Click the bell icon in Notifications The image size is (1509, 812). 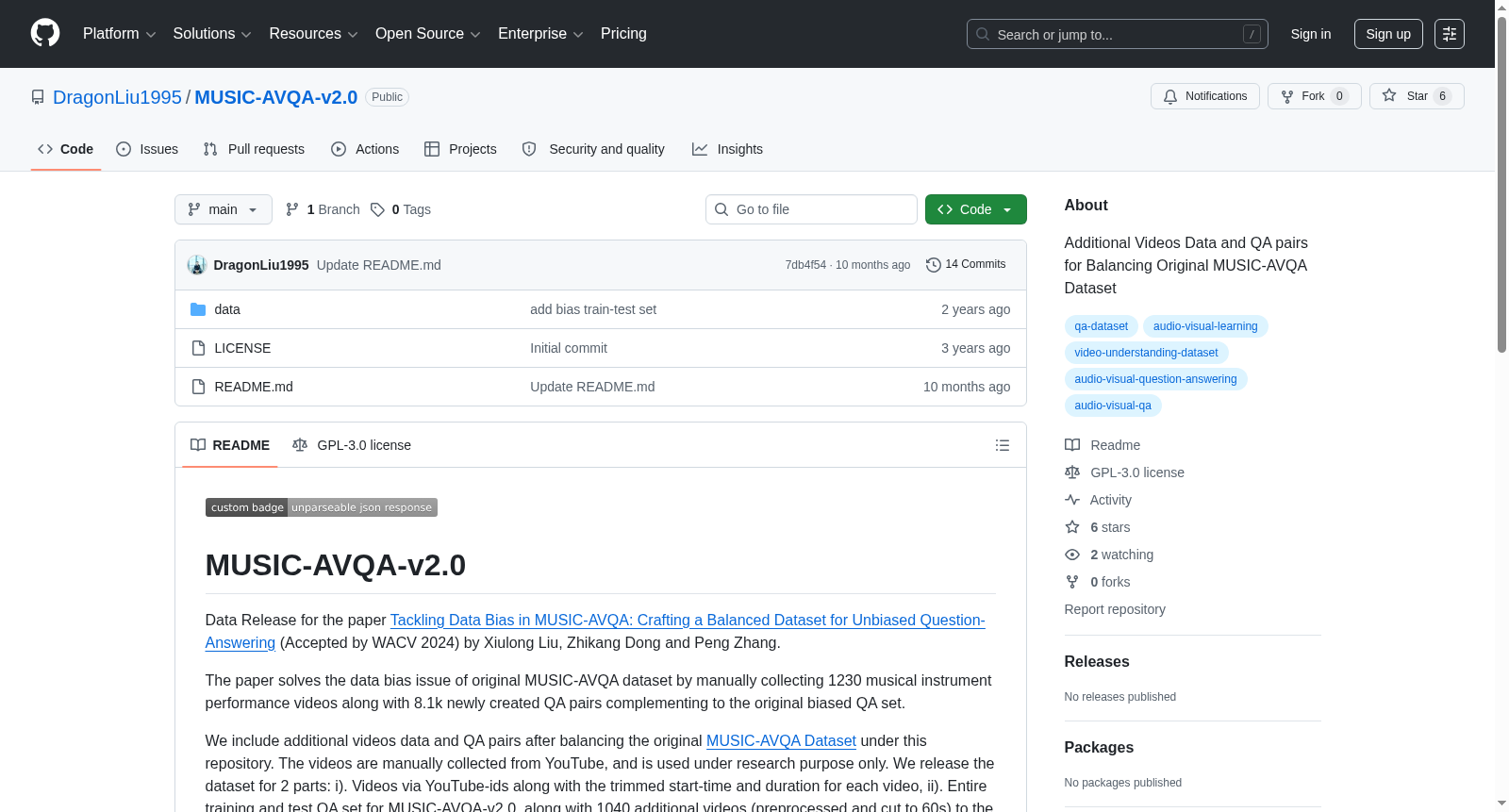(x=1170, y=96)
